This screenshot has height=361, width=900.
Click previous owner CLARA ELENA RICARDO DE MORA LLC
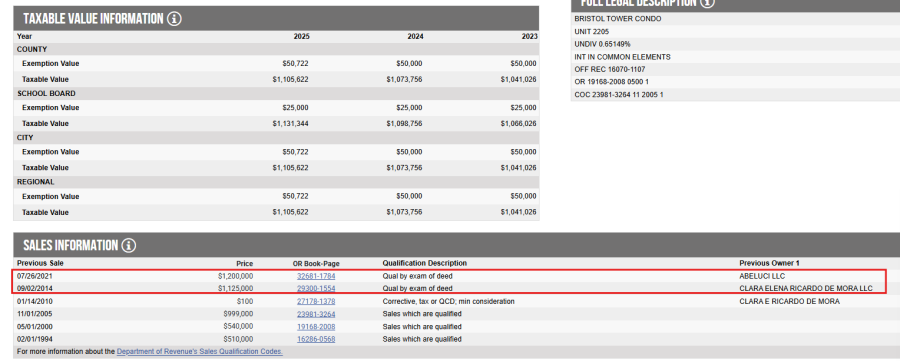click(x=806, y=289)
